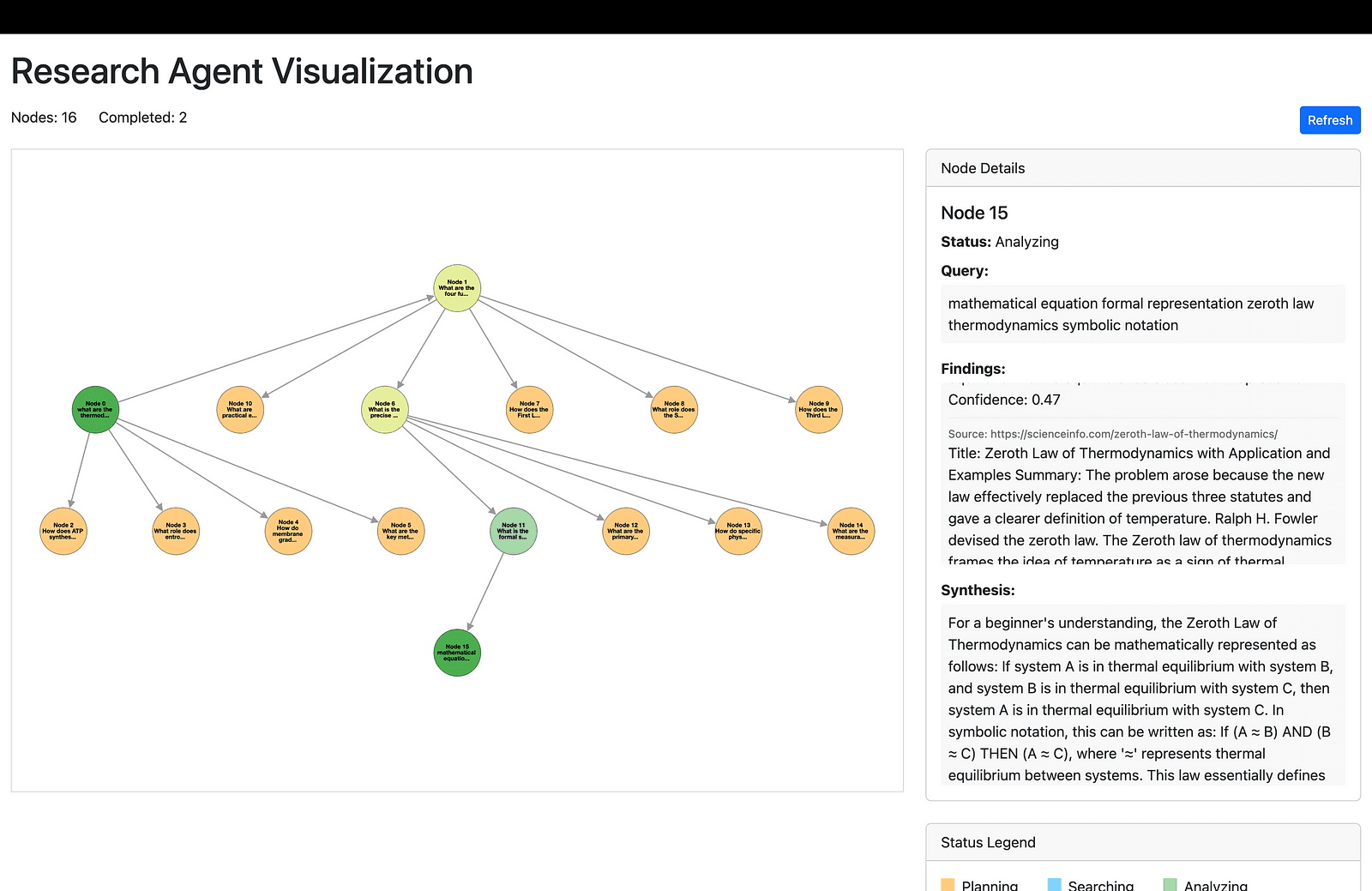This screenshot has height=891, width=1372.
Task: Select Node 15 mathematical equation node
Action: coord(457,653)
